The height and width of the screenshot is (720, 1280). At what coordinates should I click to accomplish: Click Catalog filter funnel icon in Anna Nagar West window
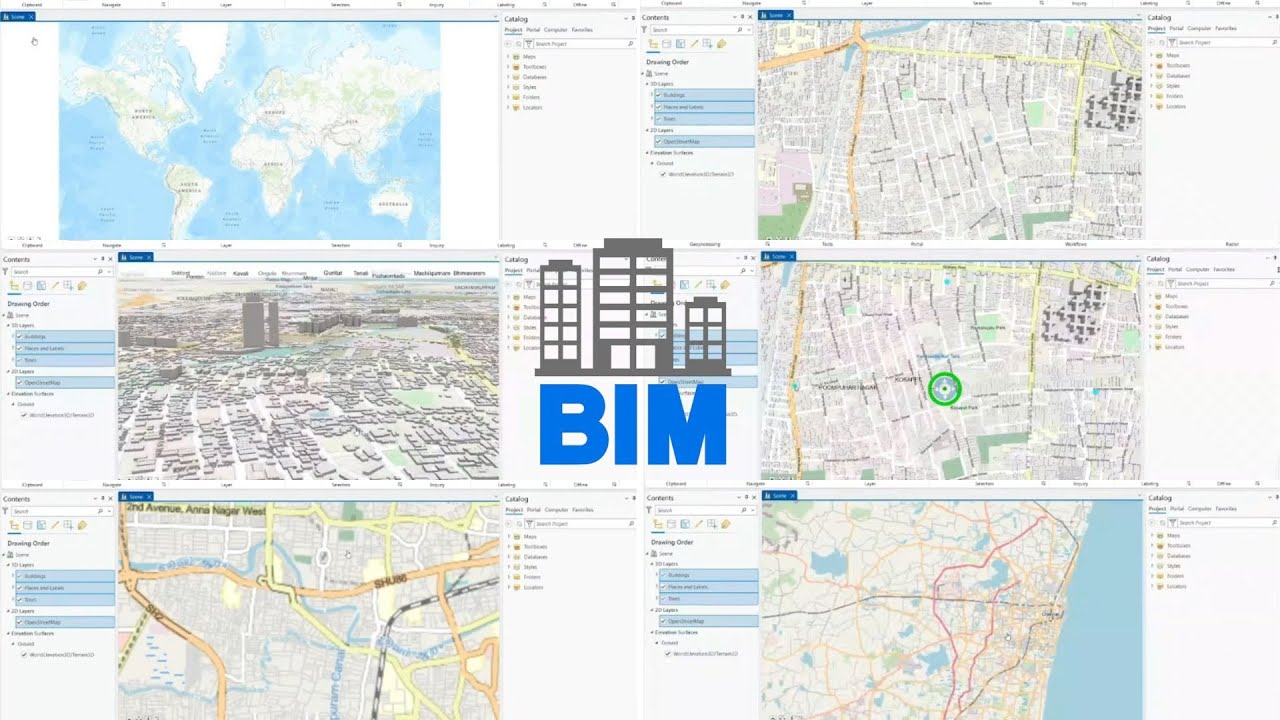528,524
